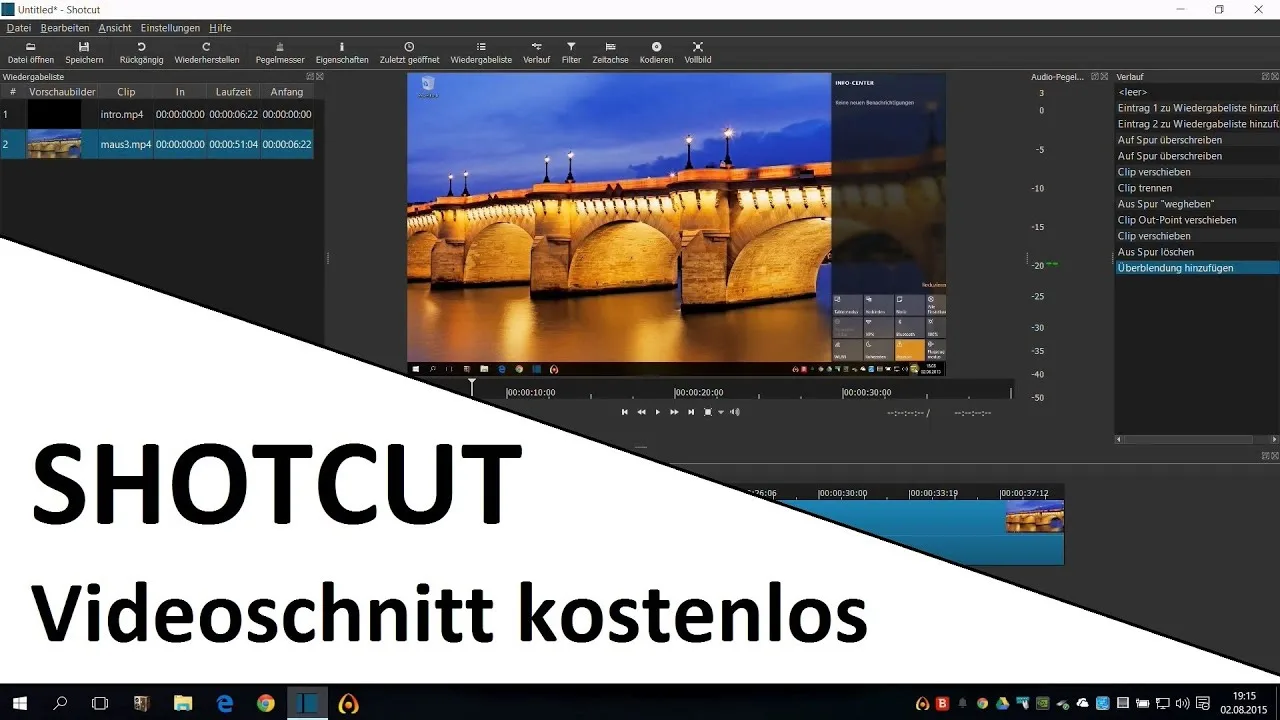Click the player zoom fit icon

708,412
